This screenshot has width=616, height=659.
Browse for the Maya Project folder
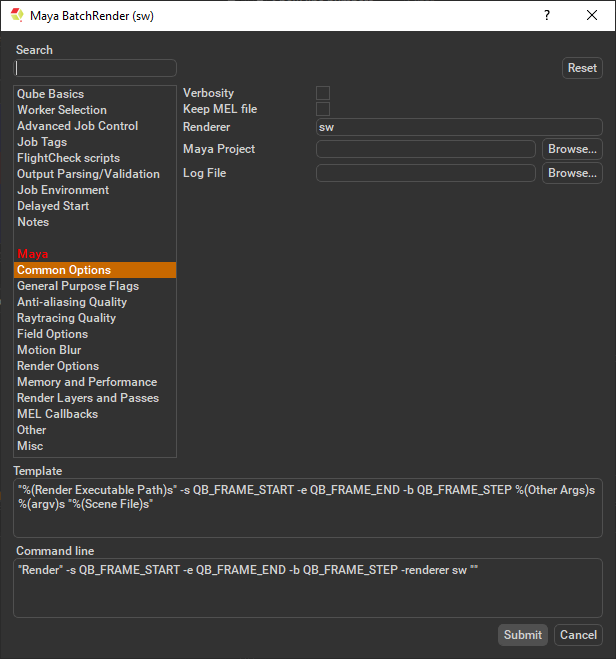[572, 149]
